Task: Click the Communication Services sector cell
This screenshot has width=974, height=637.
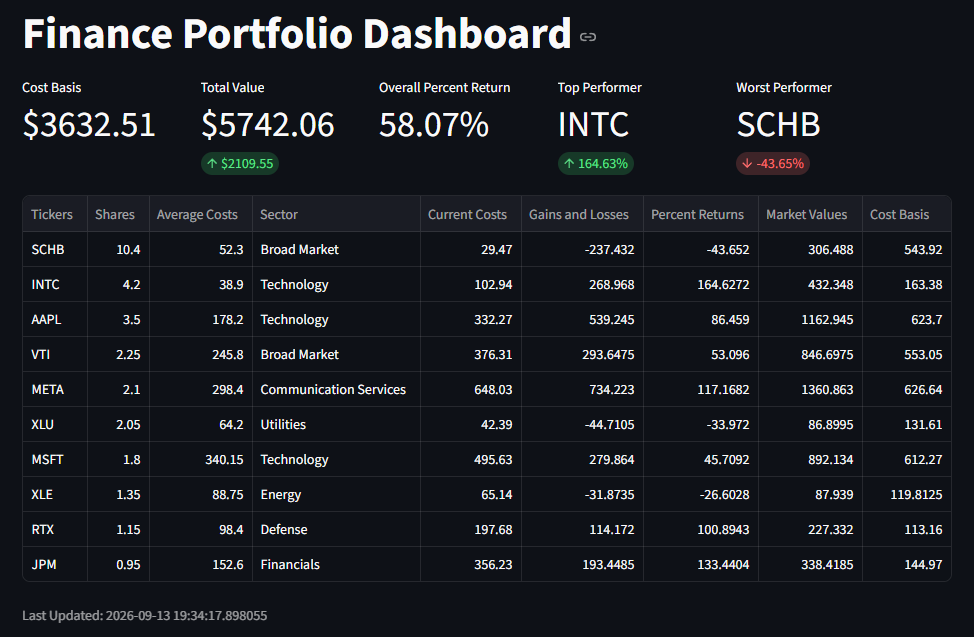Action: [x=336, y=389]
